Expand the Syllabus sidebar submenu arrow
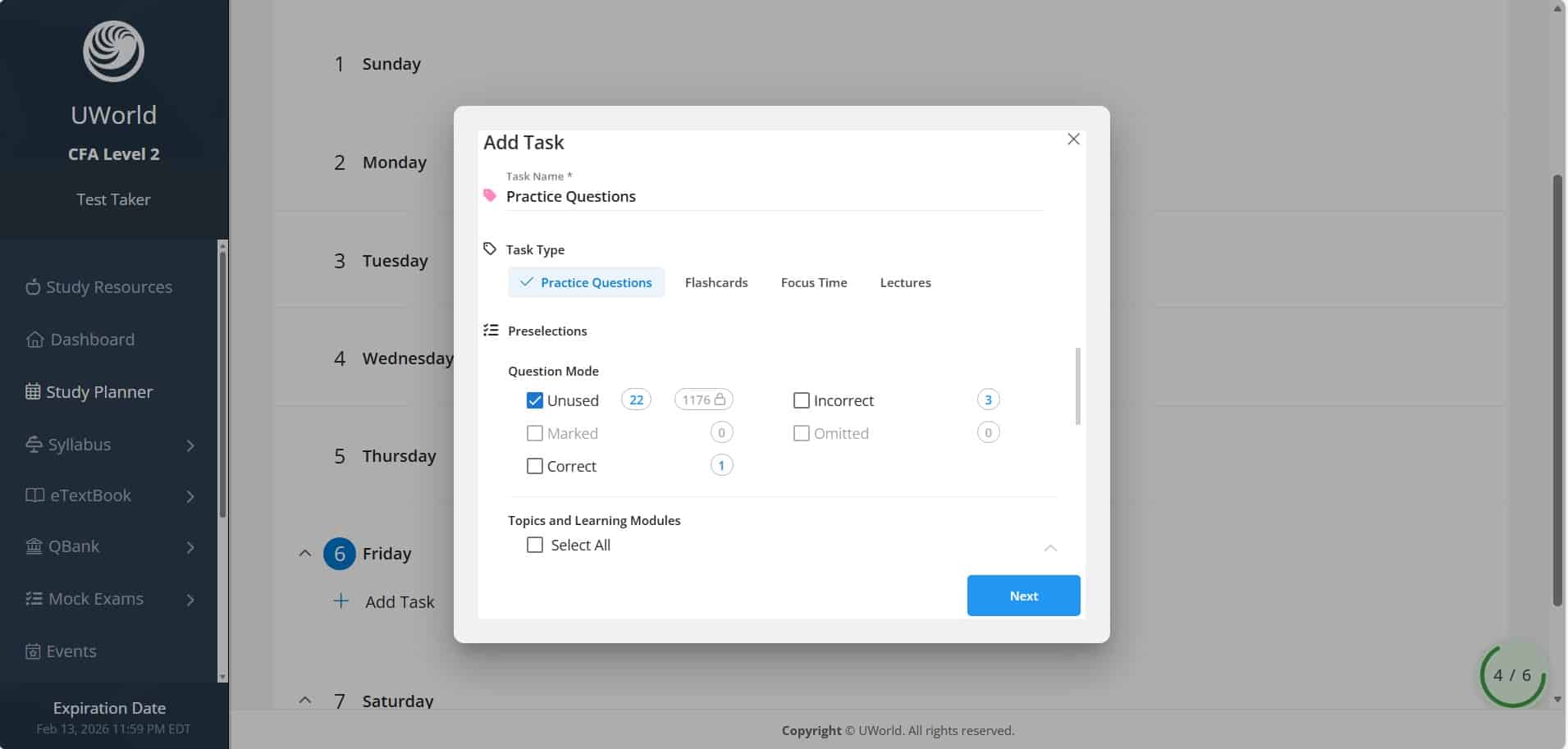 coord(190,445)
